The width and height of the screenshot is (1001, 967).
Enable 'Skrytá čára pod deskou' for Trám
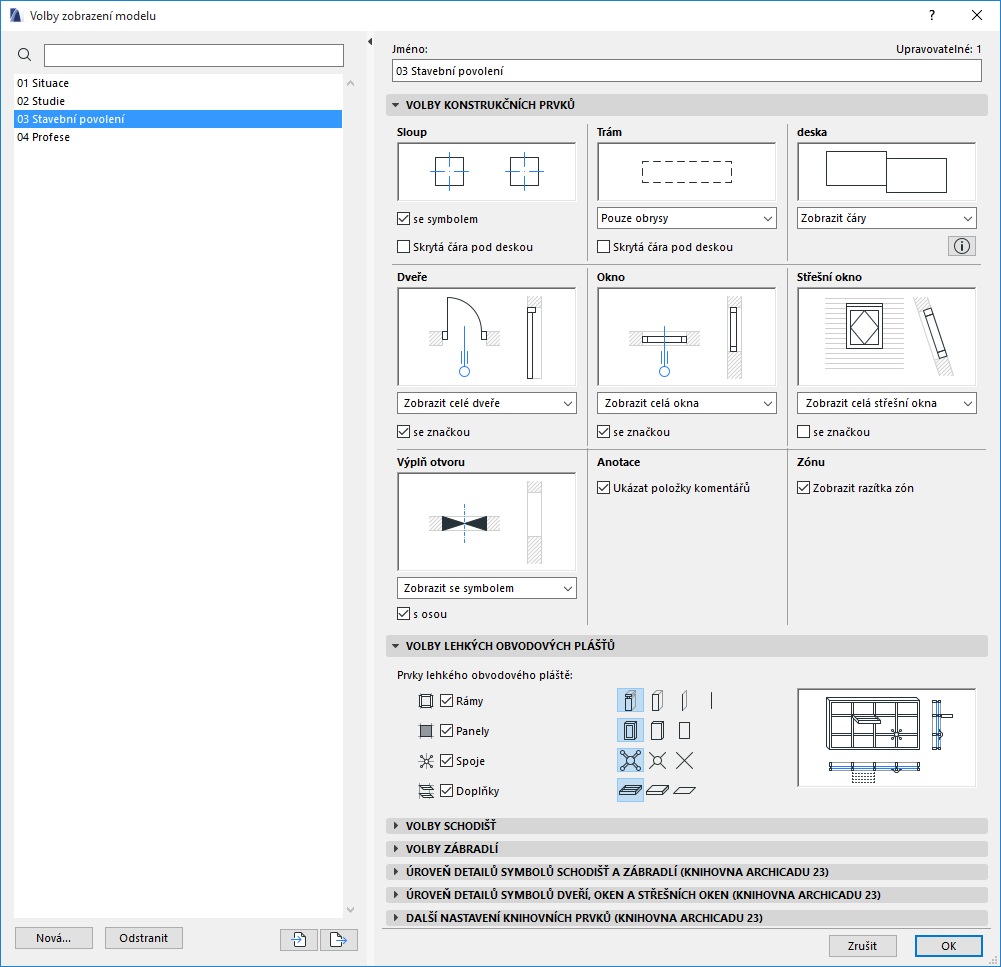(603, 246)
